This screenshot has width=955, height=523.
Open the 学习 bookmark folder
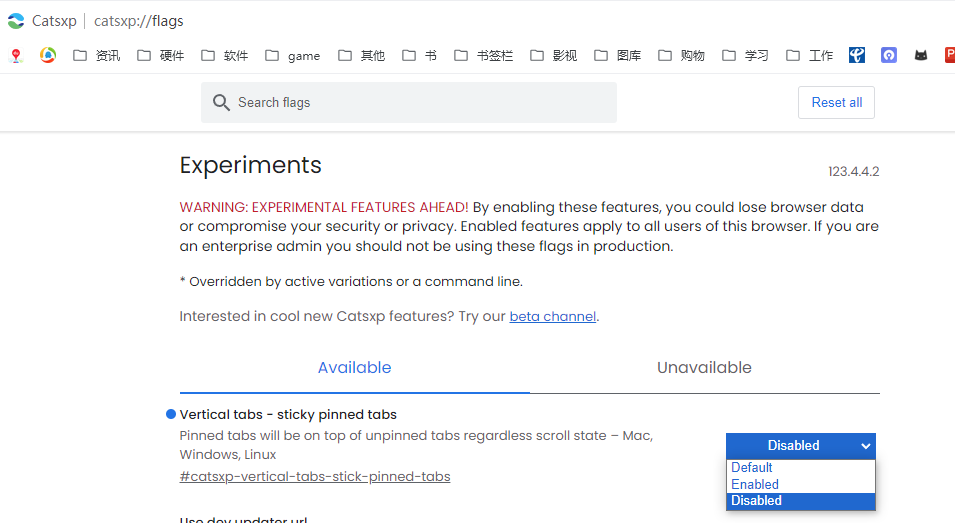745,56
